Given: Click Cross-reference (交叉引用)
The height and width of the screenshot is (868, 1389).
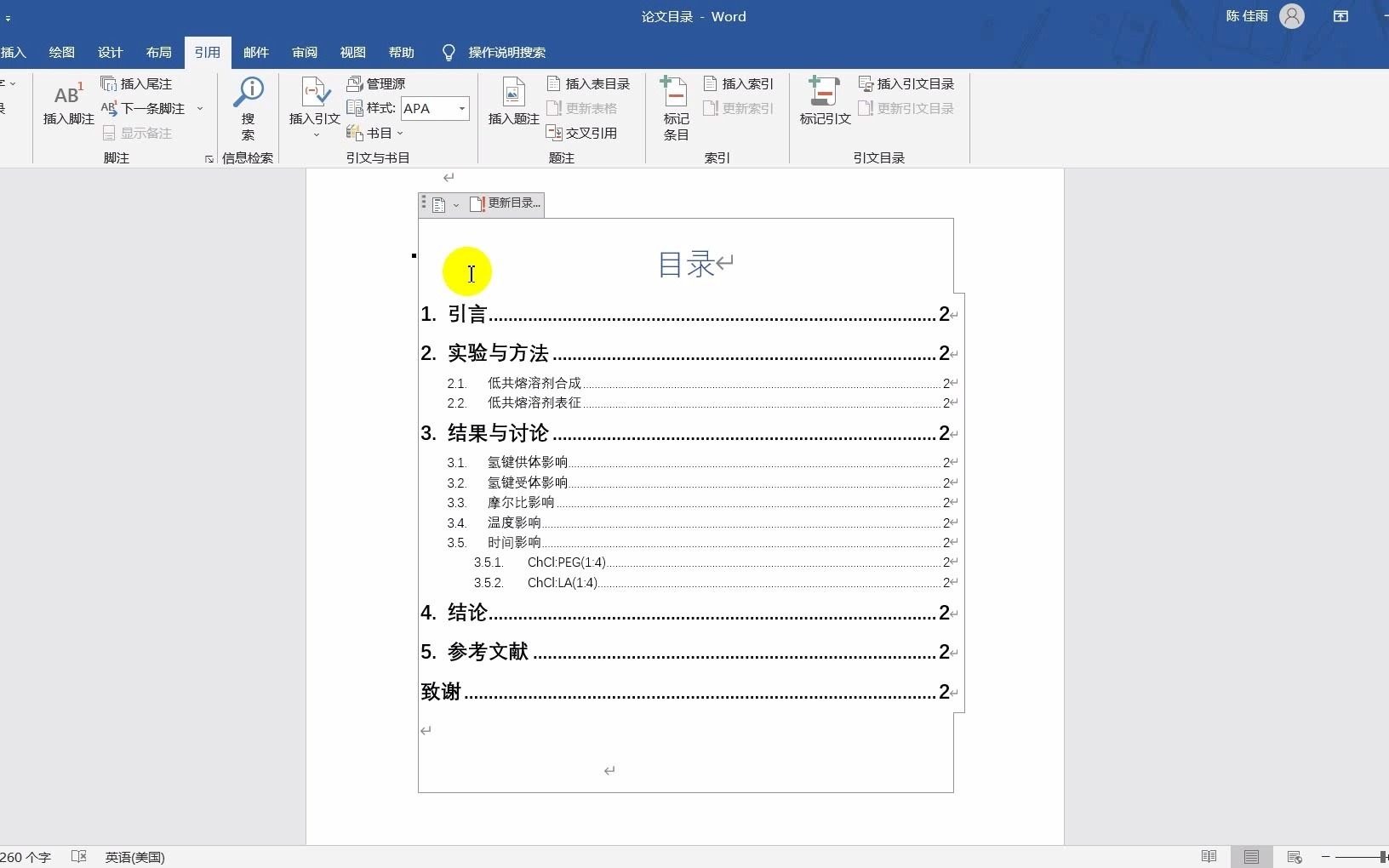Looking at the screenshot, I should pyautogui.click(x=582, y=133).
